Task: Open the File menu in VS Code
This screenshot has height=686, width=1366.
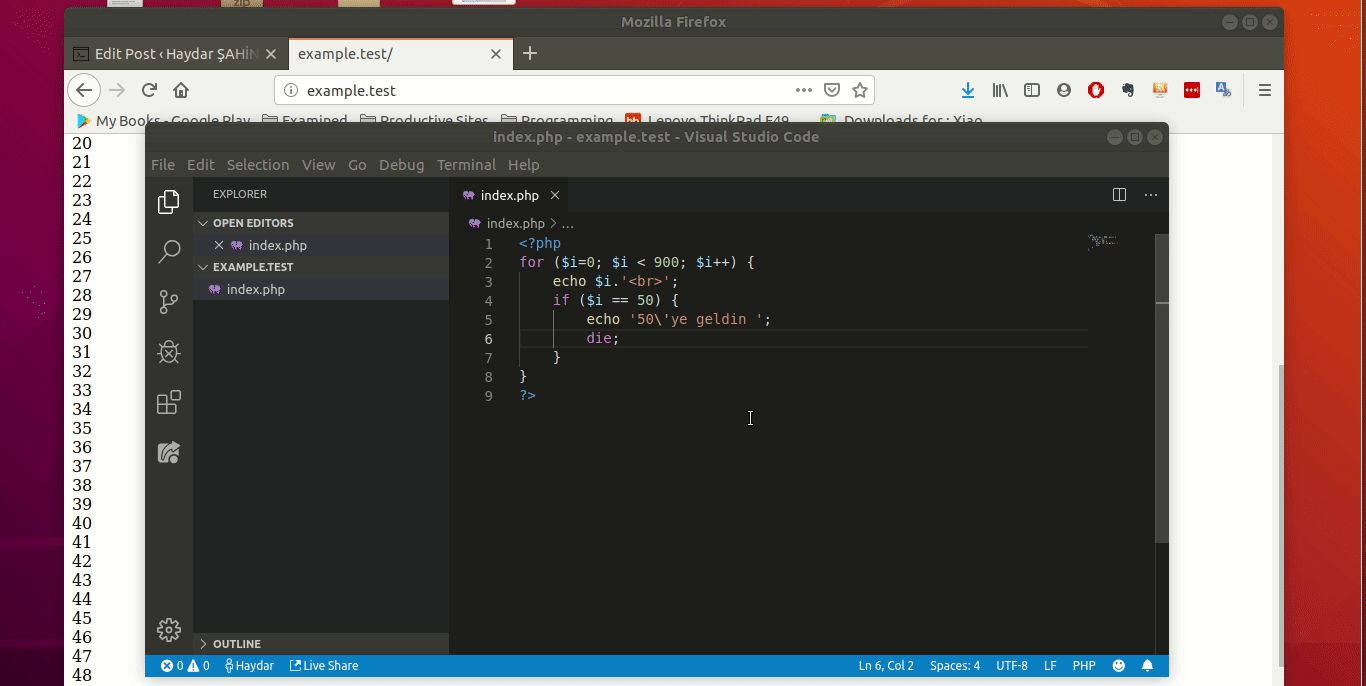Action: [163, 165]
